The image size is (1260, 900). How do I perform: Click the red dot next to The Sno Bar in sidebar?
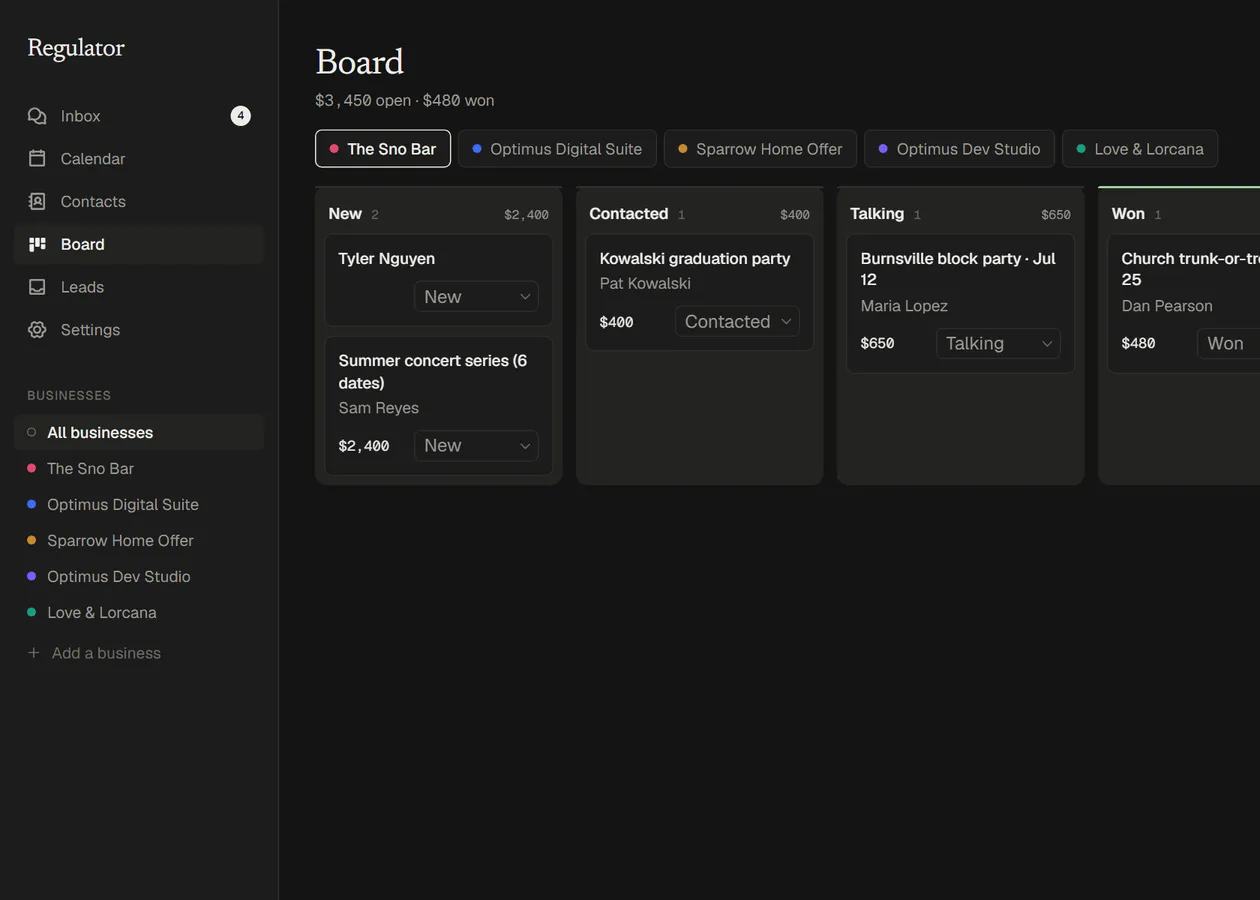coord(31,468)
